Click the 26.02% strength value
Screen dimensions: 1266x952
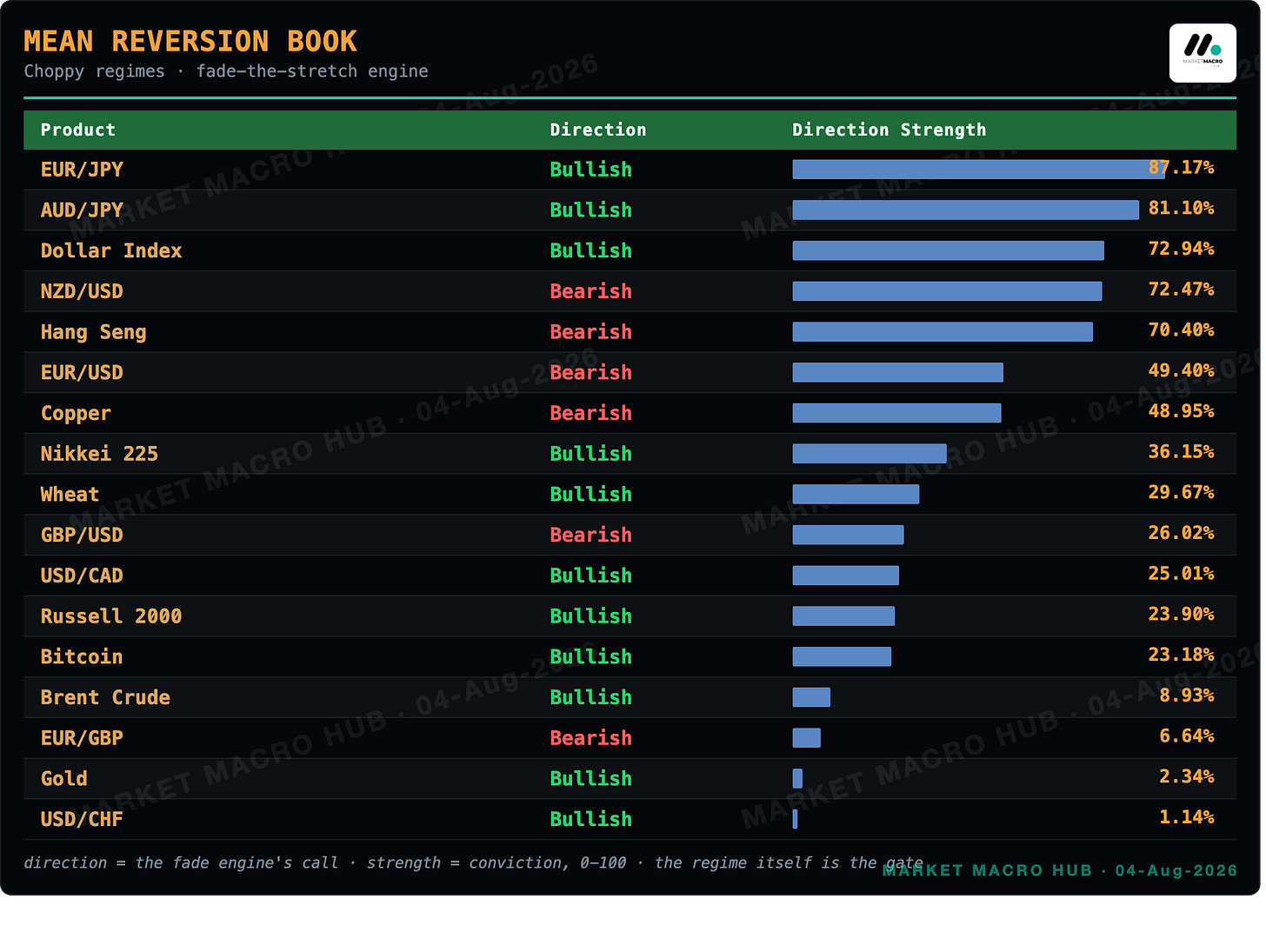(1181, 532)
